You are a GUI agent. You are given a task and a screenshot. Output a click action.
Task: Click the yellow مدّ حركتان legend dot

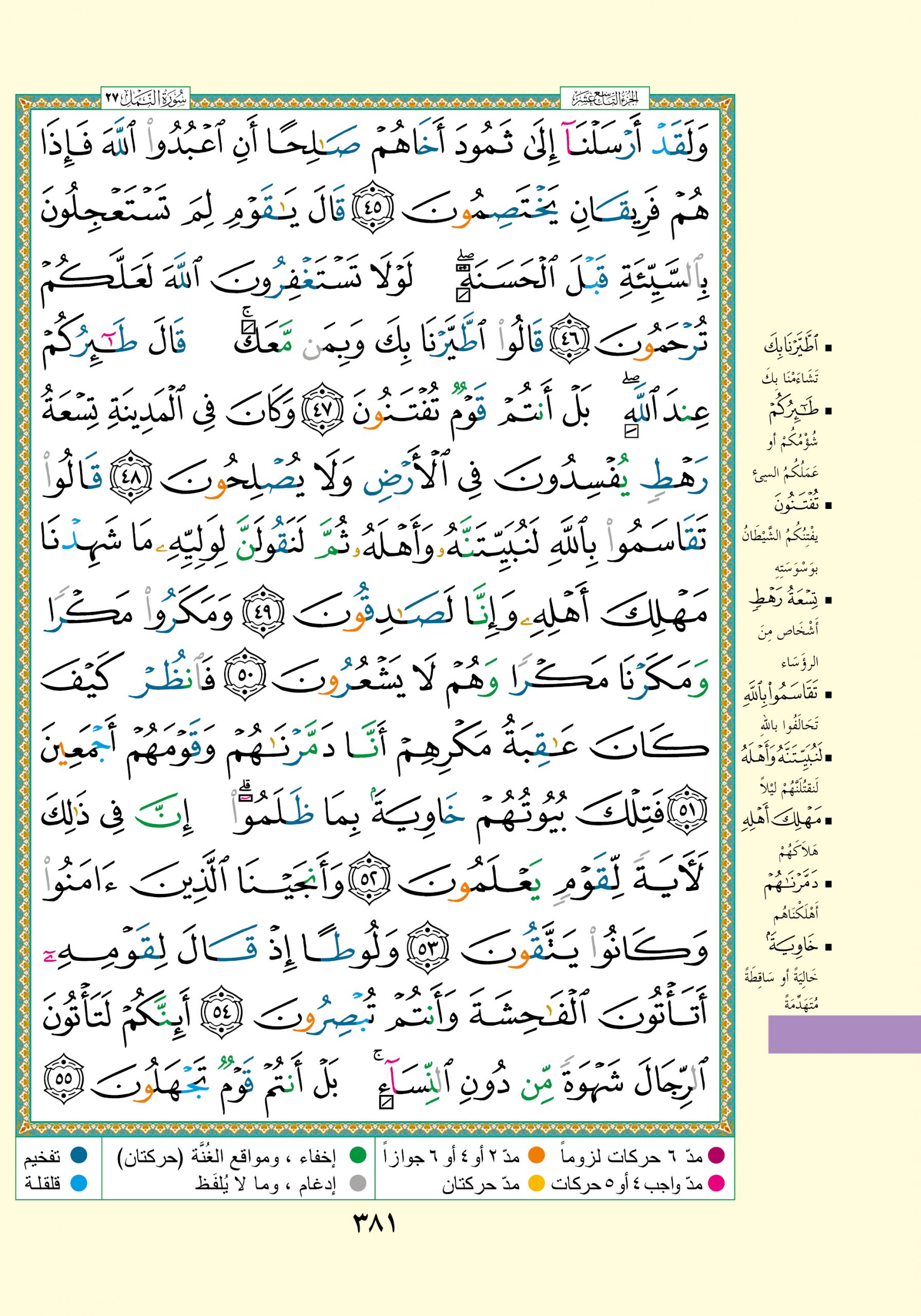536,1182
